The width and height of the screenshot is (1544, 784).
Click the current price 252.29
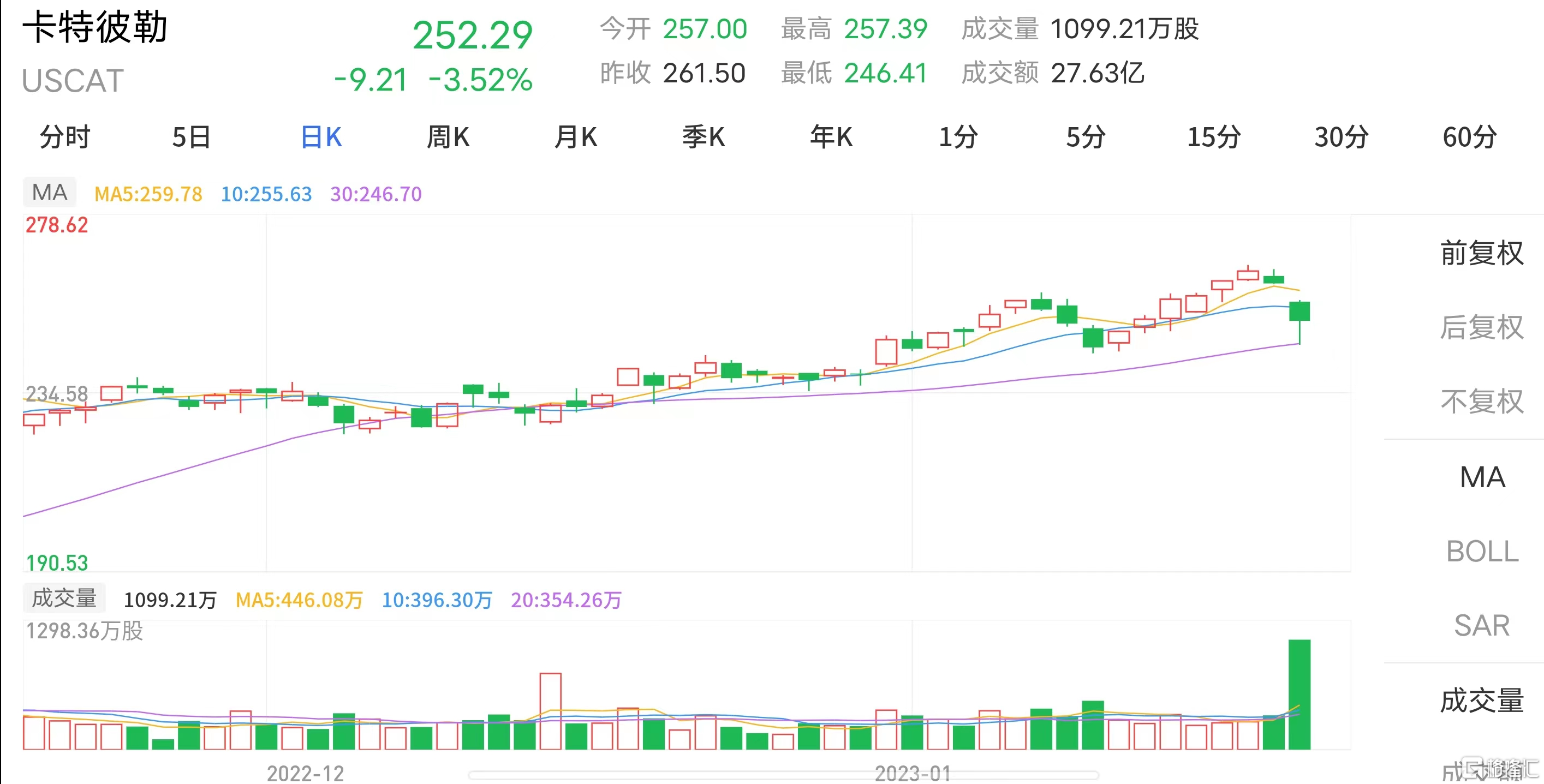click(x=472, y=35)
